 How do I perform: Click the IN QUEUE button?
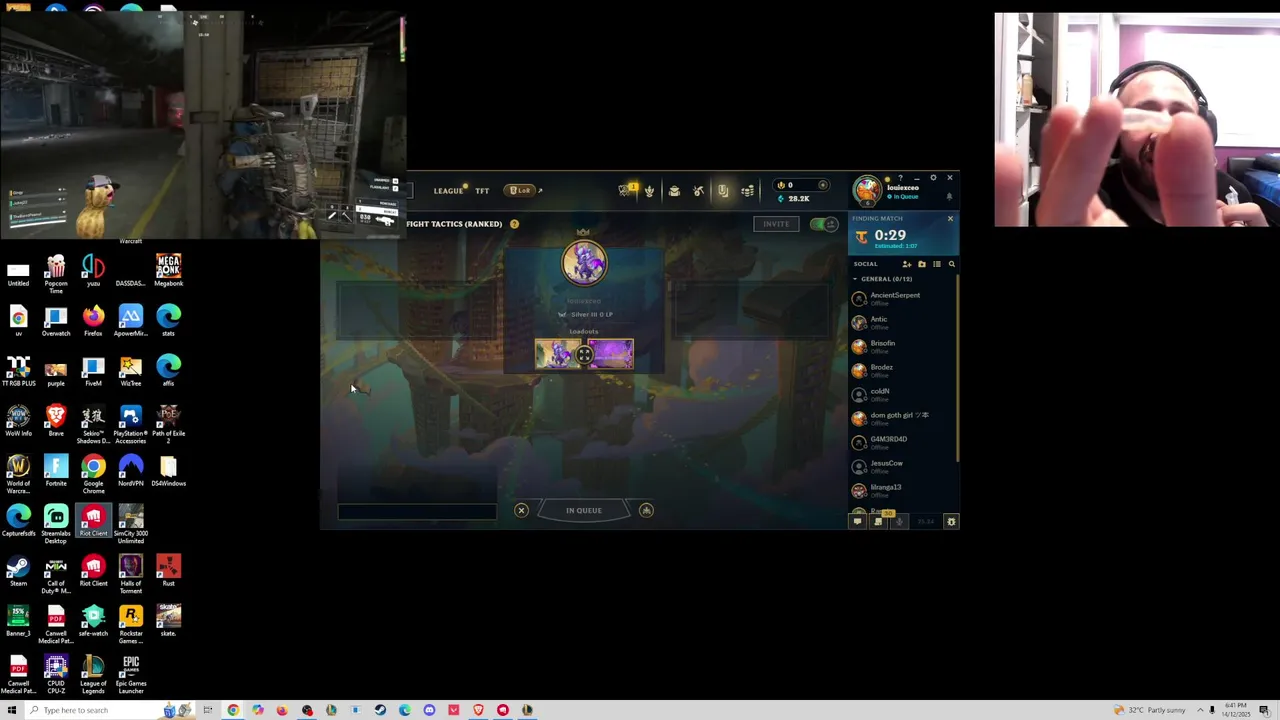584,511
